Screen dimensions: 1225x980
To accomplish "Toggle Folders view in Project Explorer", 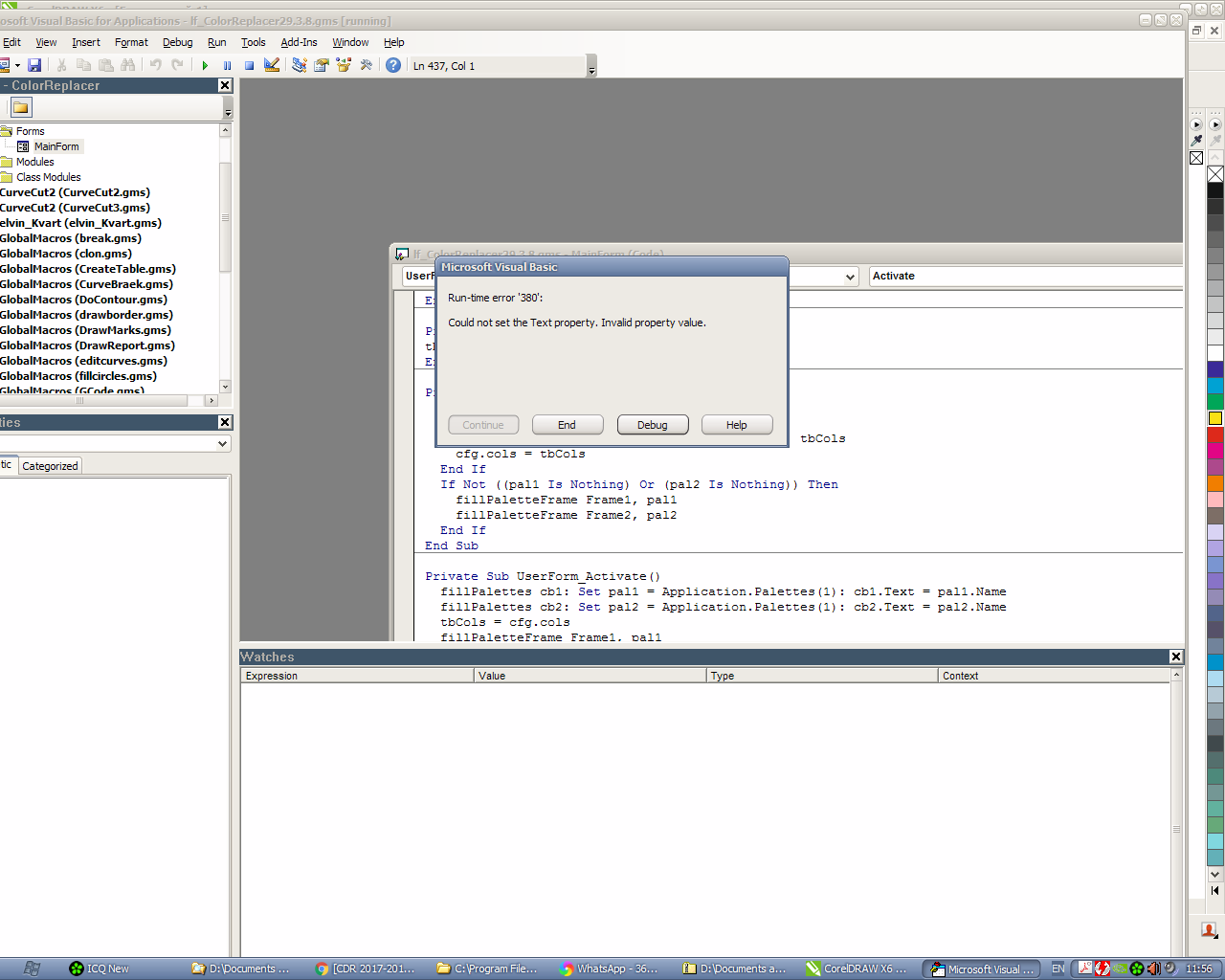I will 21,107.
